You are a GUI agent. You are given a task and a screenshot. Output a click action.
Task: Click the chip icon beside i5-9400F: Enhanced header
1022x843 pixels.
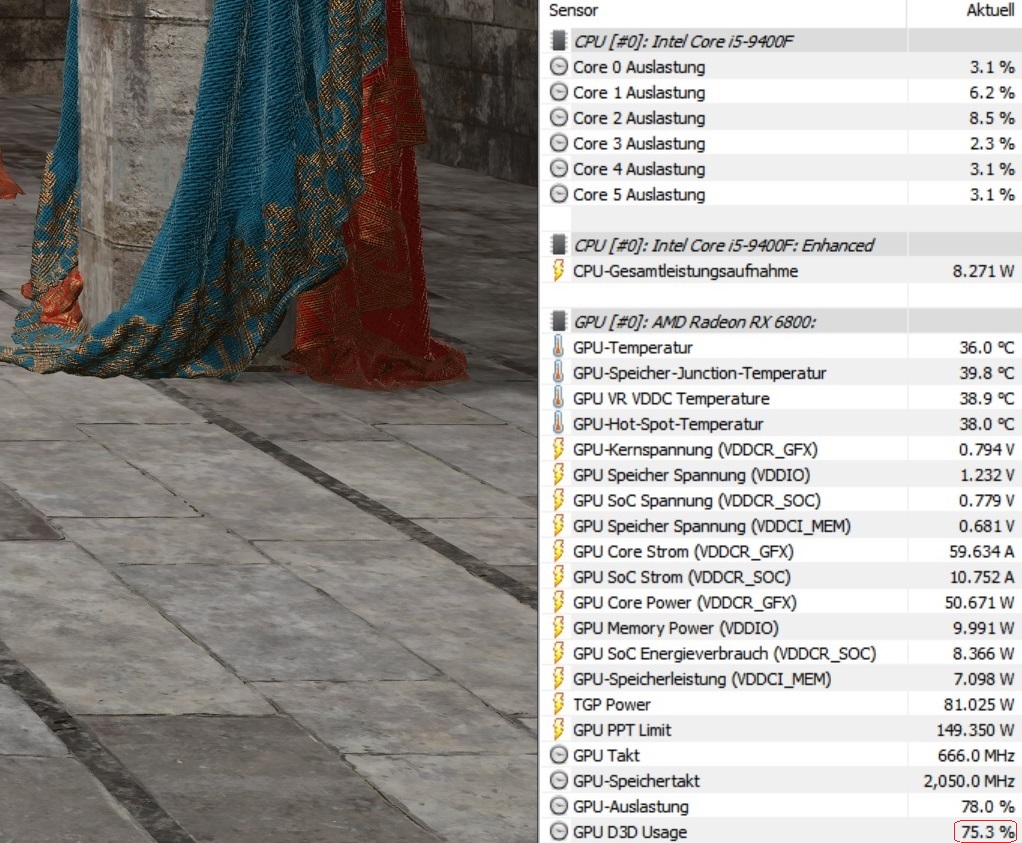pos(559,244)
